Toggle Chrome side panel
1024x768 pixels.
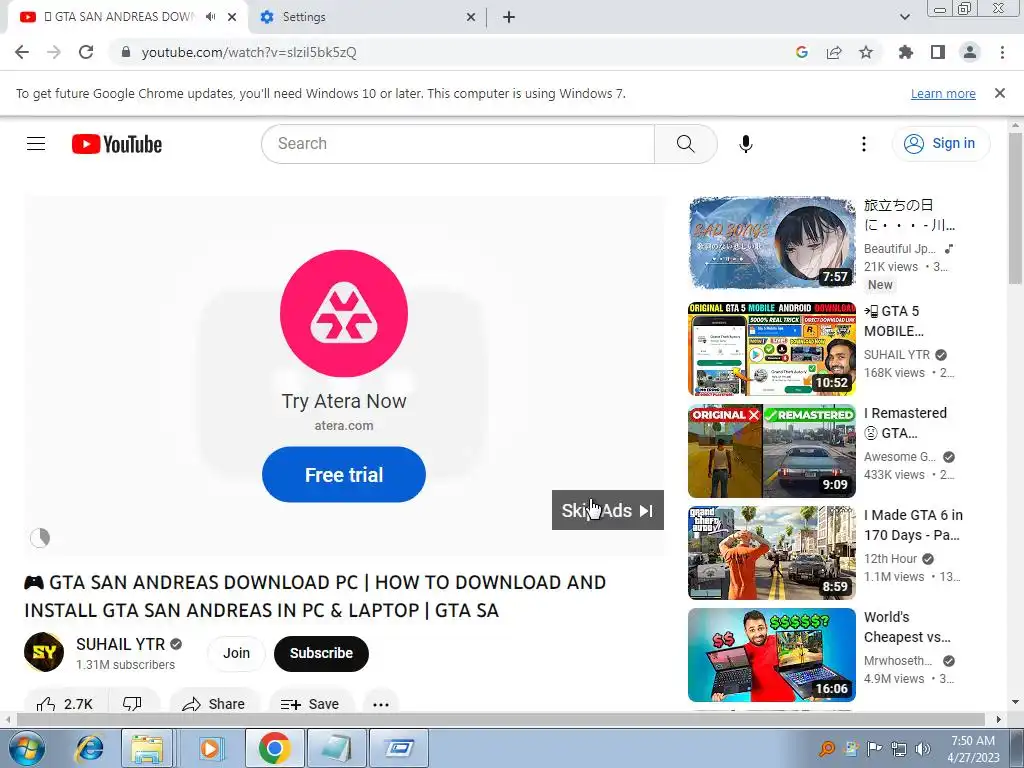point(938,52)
